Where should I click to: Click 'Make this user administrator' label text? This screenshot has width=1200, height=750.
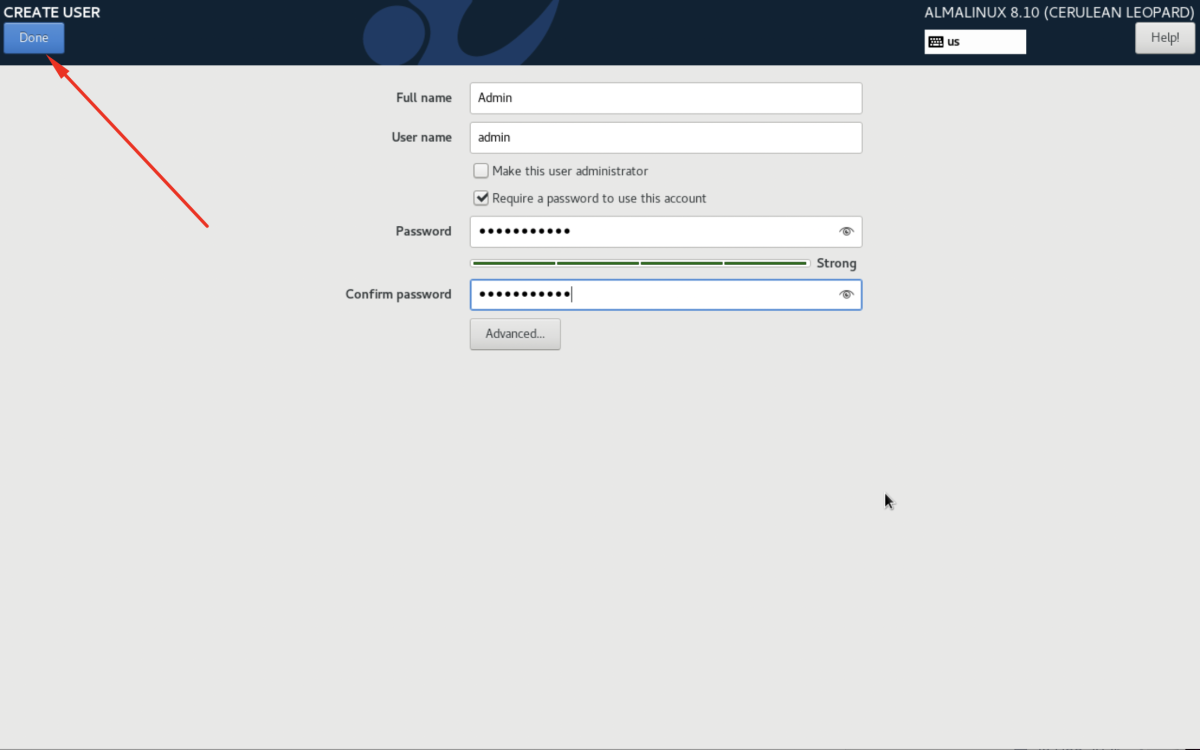pos(570,171)
